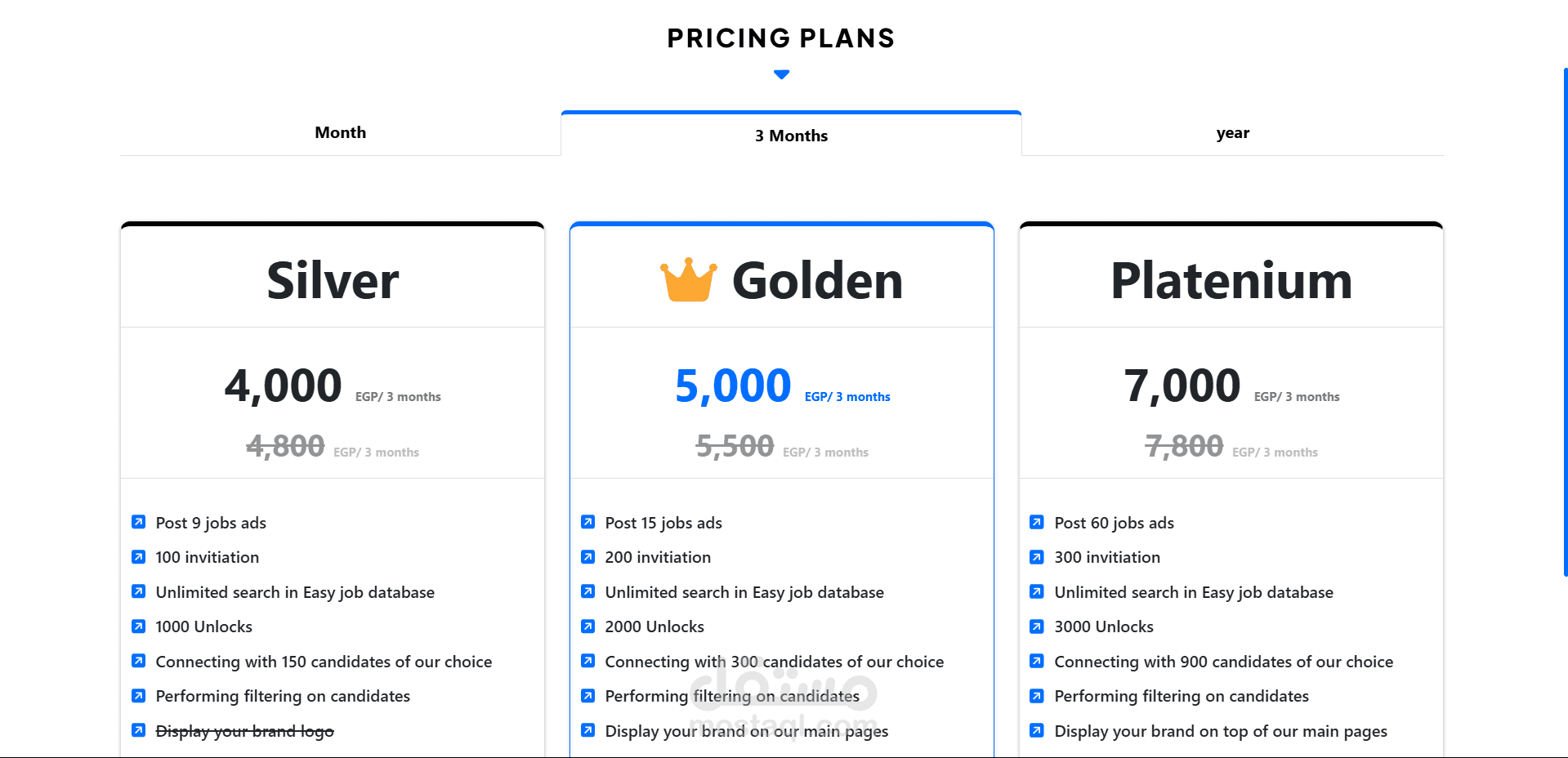The width and height of the screenshot is (1568, 758).
Task: Select the 3 Months pricing tab
Action: coord(791,136)
